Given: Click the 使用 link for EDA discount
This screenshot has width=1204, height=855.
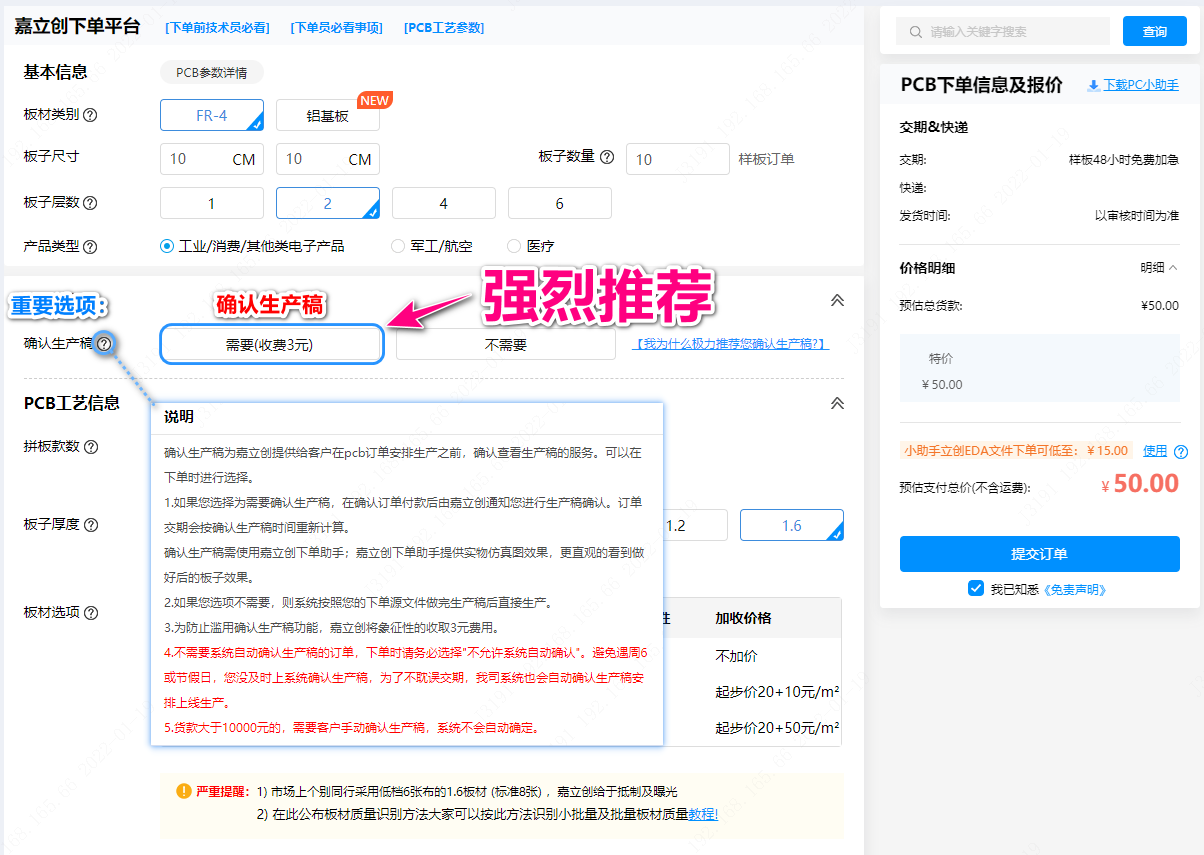Looking at the screenshot, I should coord(1155,451).
